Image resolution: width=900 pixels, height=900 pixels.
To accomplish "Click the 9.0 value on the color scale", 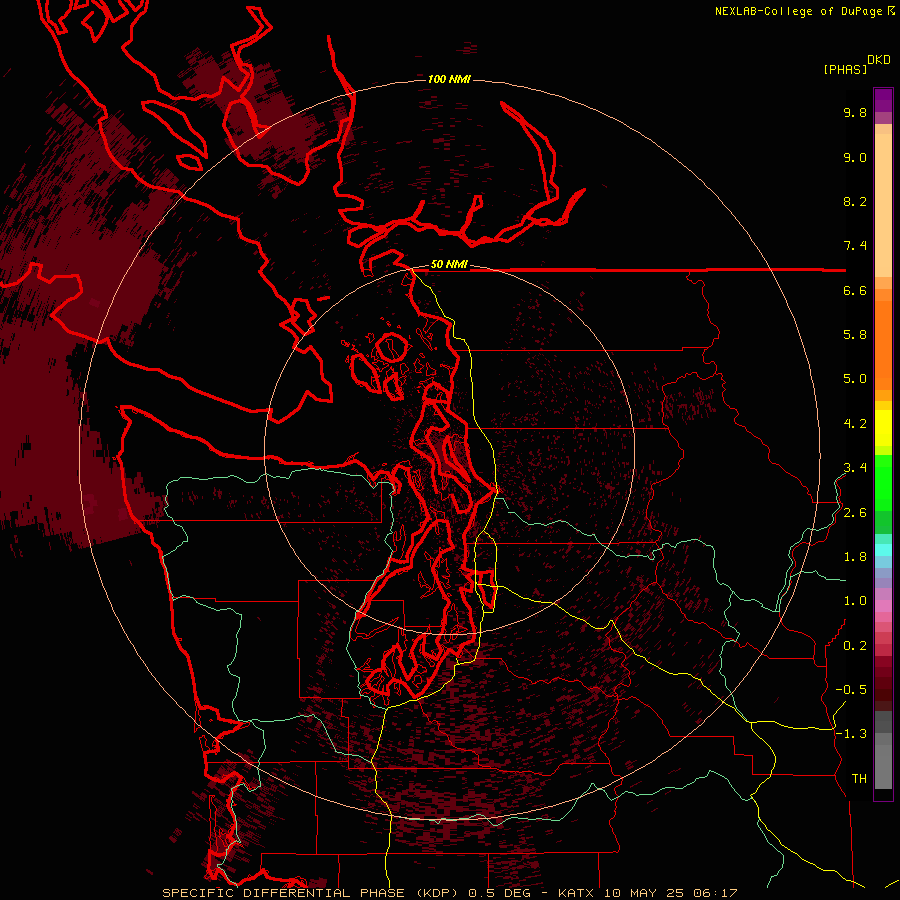I will 855,157.
